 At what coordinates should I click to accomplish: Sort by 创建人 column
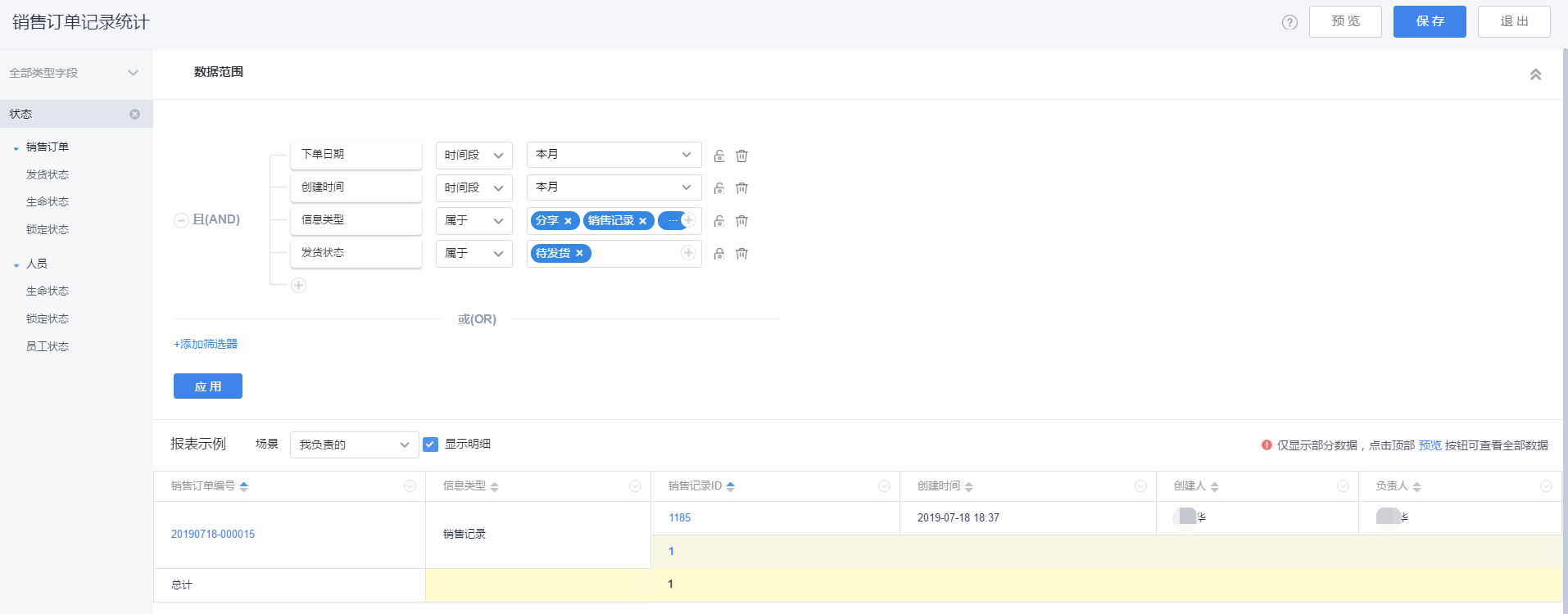[1214, 486]
